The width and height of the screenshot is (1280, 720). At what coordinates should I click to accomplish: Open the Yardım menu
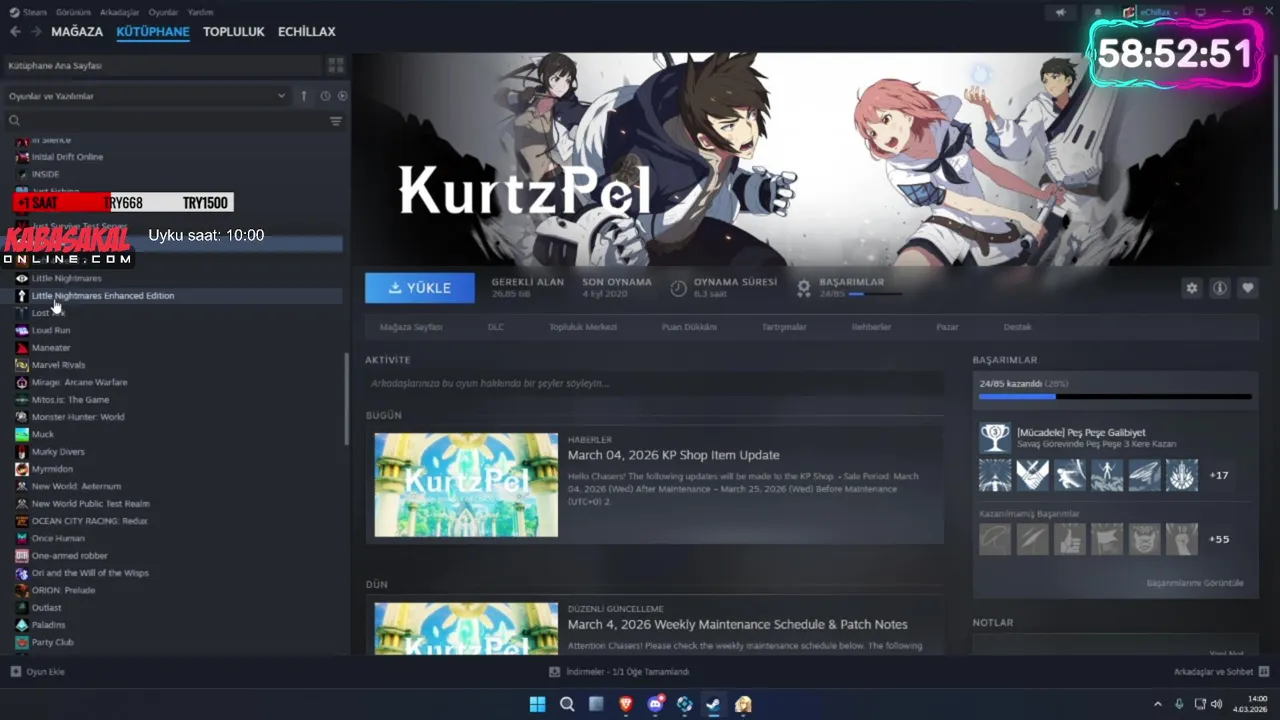tap(200, 12)
